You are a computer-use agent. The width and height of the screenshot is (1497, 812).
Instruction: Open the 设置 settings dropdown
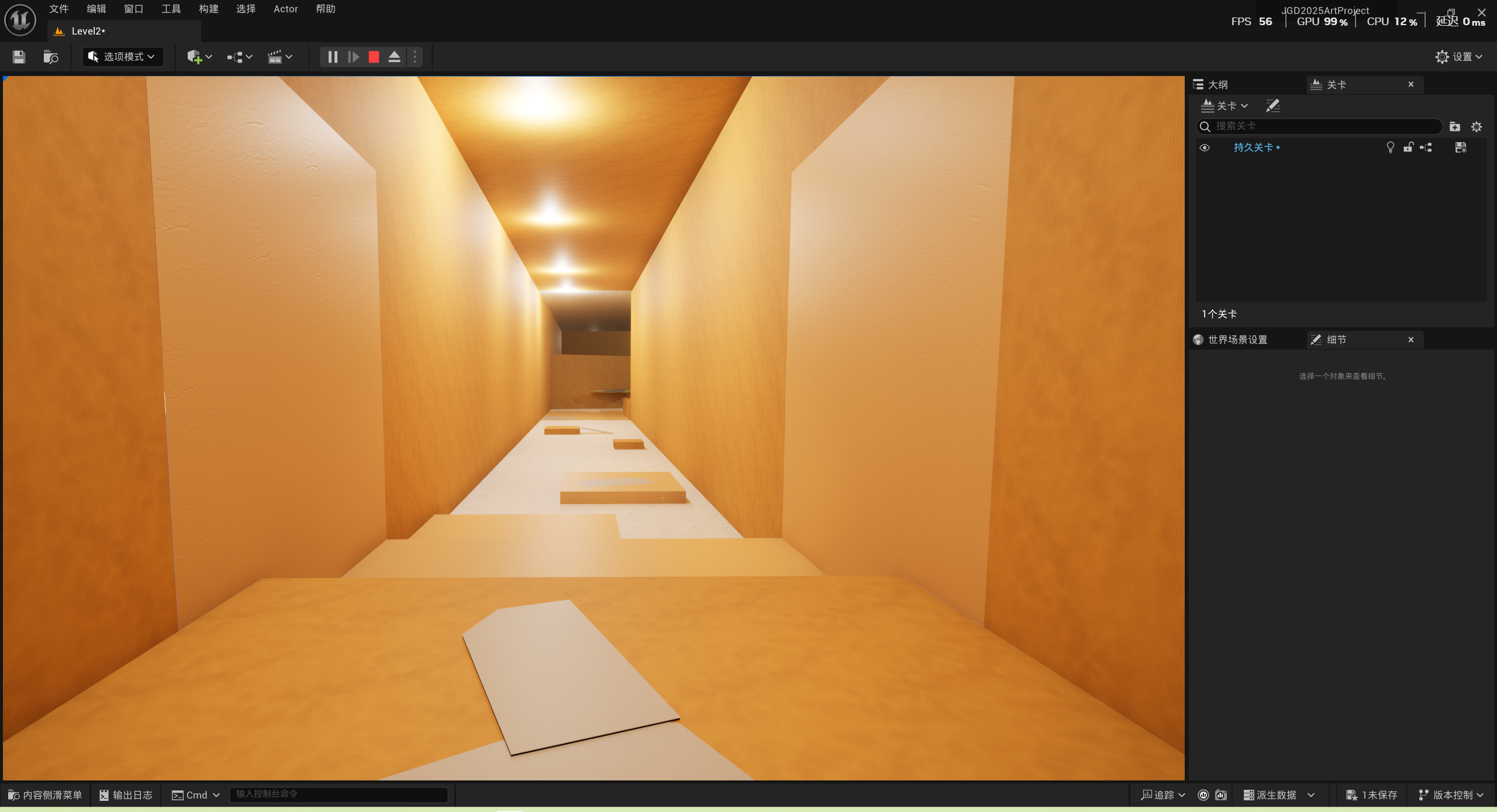point(1460,57)
